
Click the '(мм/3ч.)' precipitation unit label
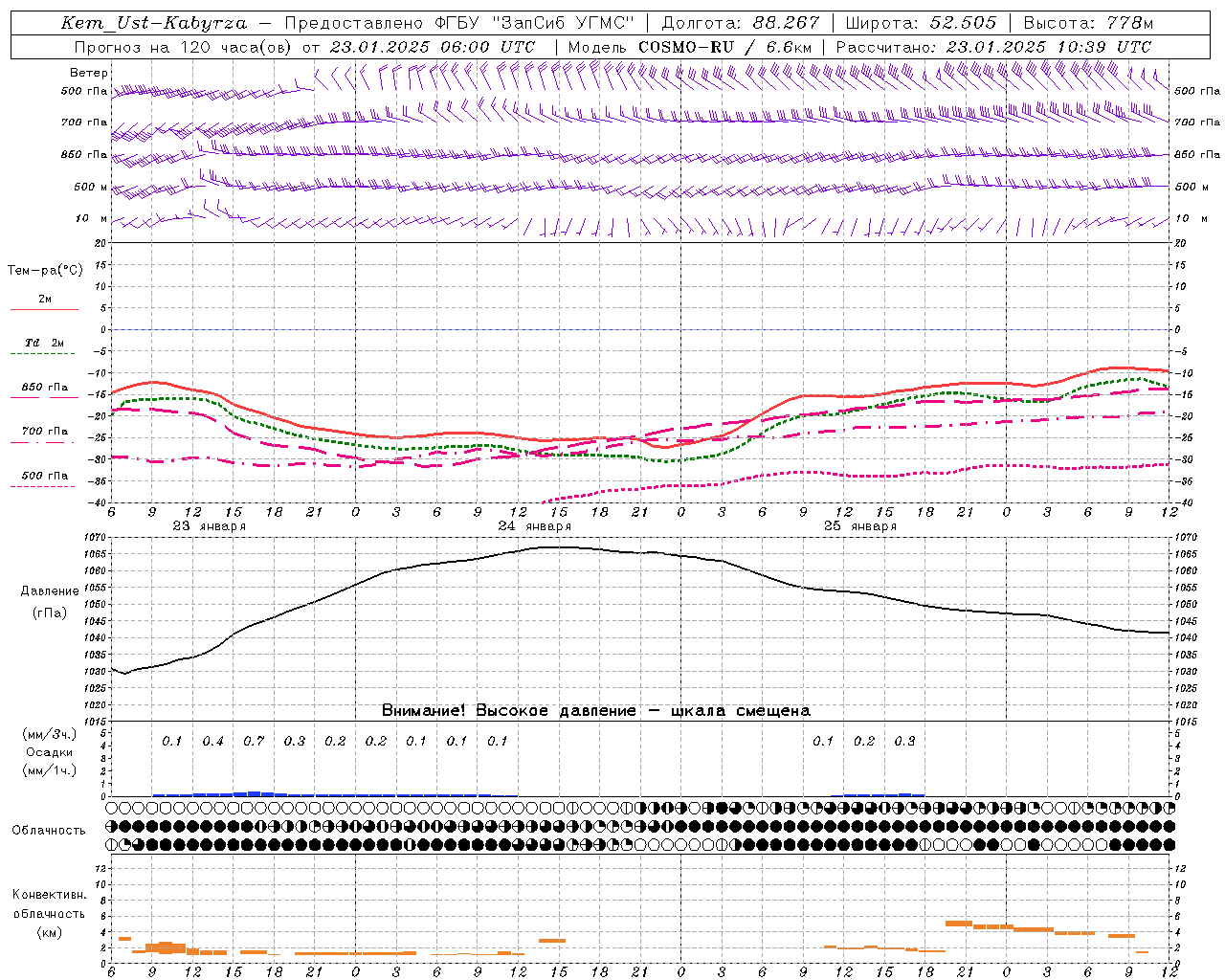click(50, 734)
